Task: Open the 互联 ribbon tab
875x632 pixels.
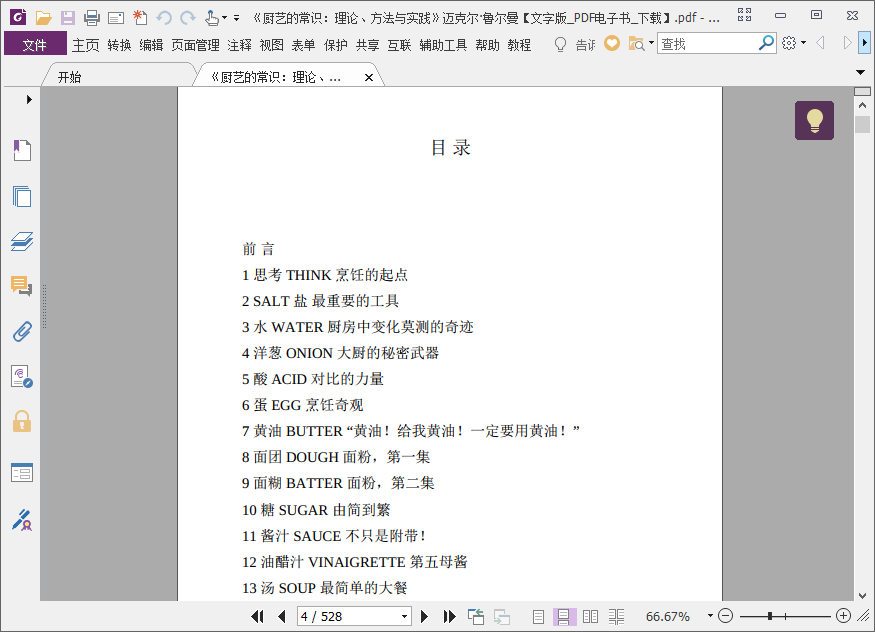Action: pyautogui.click(x=400, y=45)
